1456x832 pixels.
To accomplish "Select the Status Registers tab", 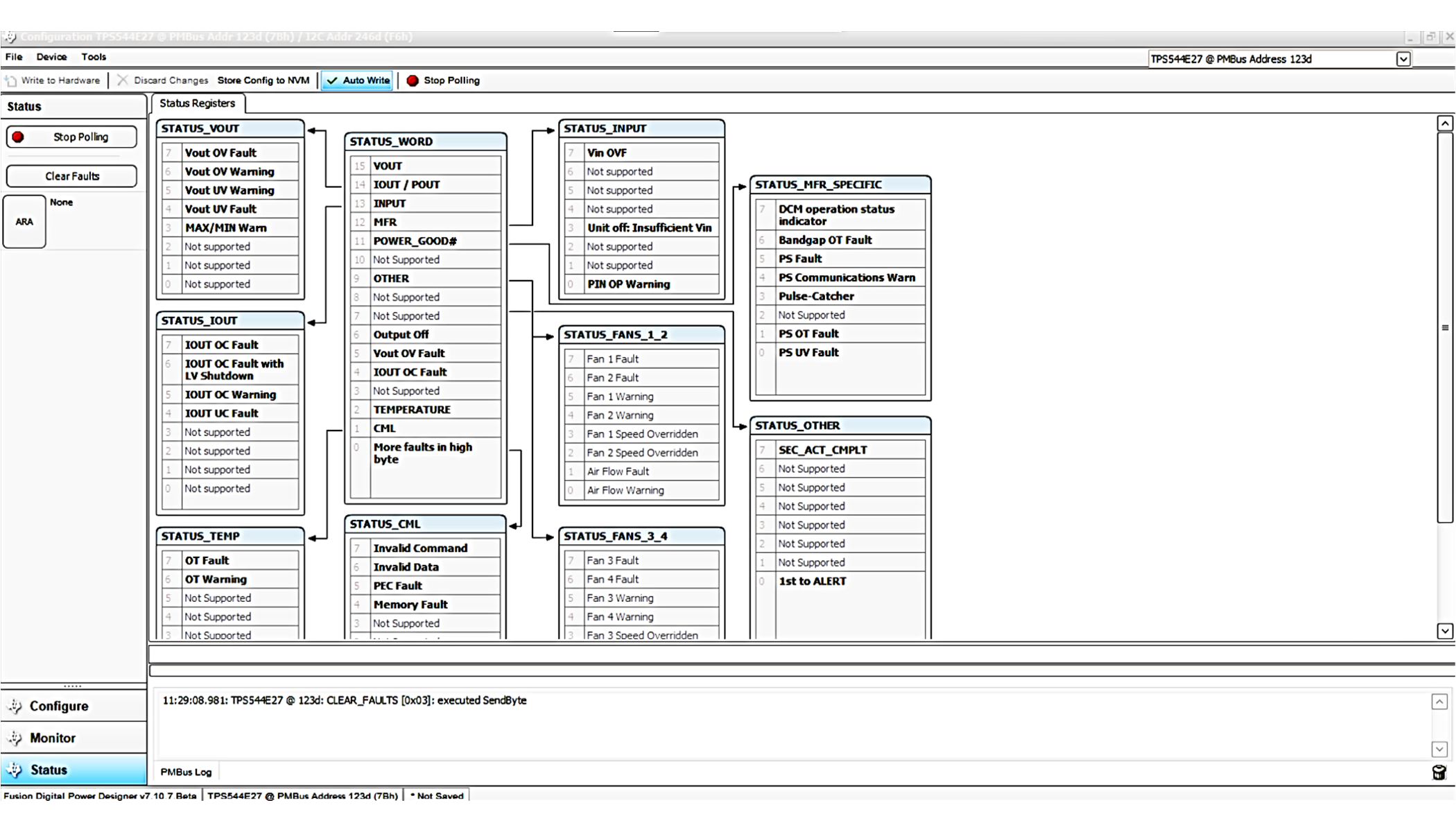I will pos(197,103).
